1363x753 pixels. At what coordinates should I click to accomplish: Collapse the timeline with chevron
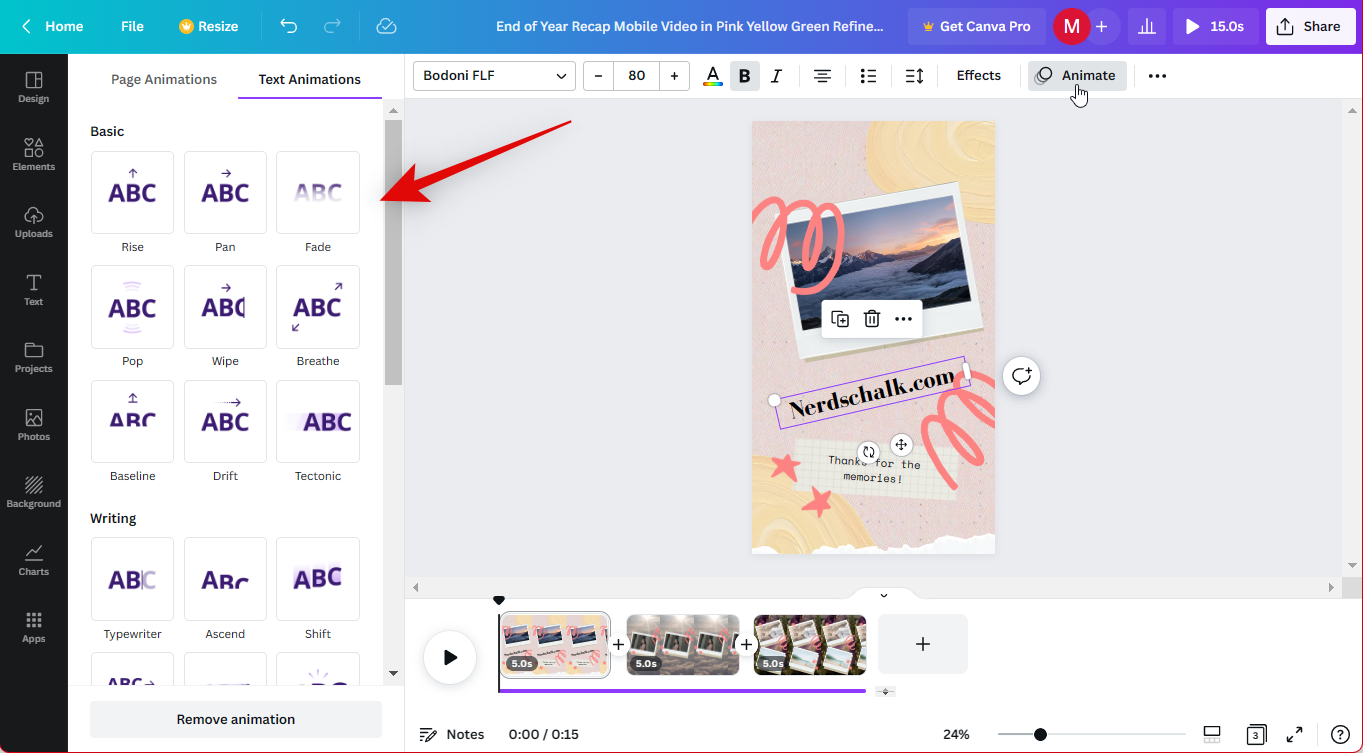point(884,595)
